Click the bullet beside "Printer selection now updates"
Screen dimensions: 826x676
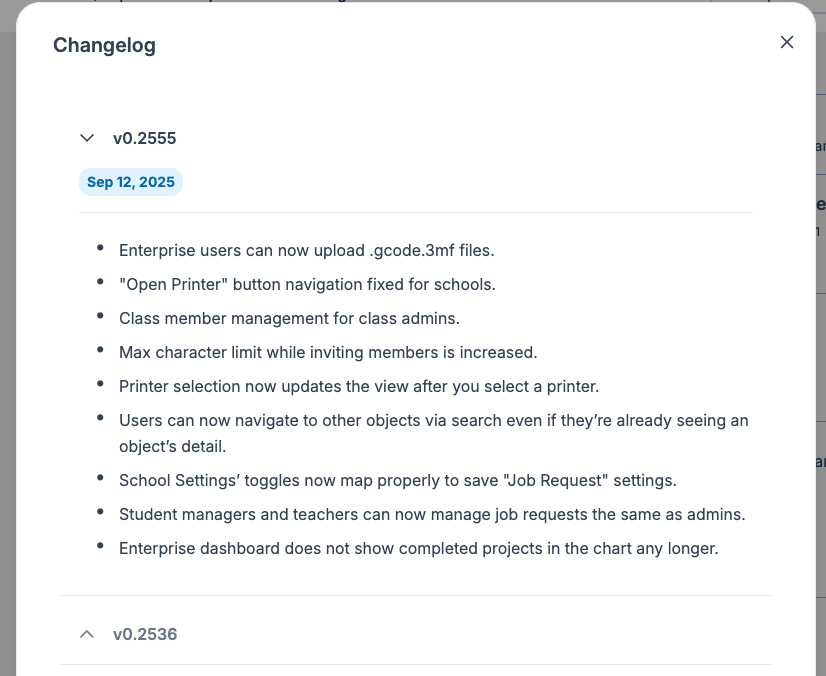coord(100,385)
